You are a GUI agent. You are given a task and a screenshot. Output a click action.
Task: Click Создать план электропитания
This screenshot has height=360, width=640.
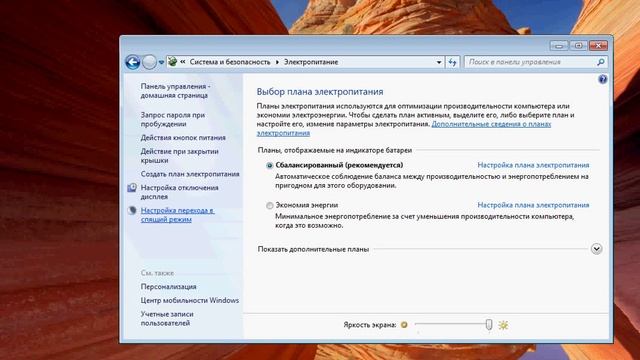pyautogui.click(x=190, y=174)
